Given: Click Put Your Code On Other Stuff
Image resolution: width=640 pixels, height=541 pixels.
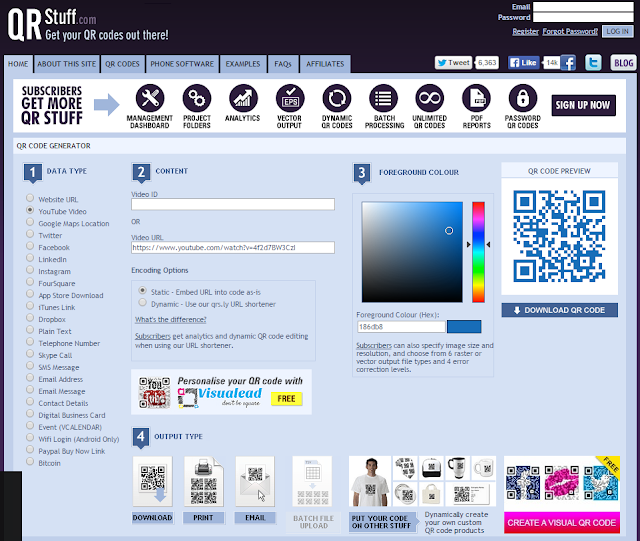Looking at the screenshot, I should [x=382, y=522].
